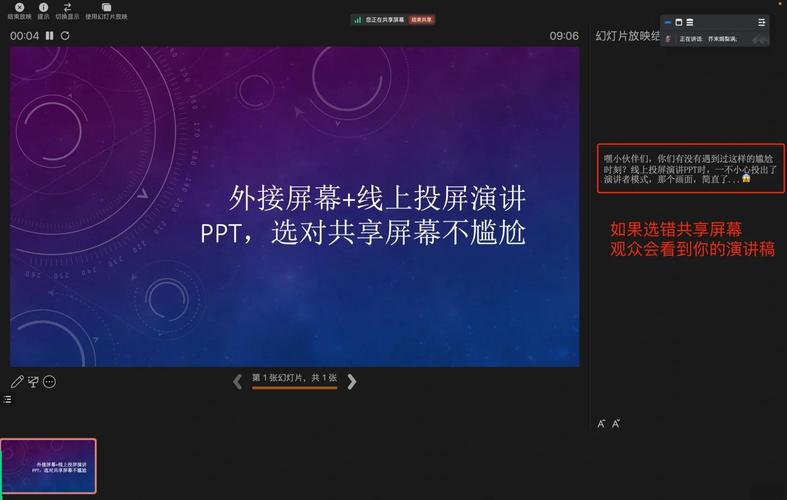This screenshot has height=500, width=787.
Task: Click the 幻灯片放映结 heading text
Action: coord(627,36)
